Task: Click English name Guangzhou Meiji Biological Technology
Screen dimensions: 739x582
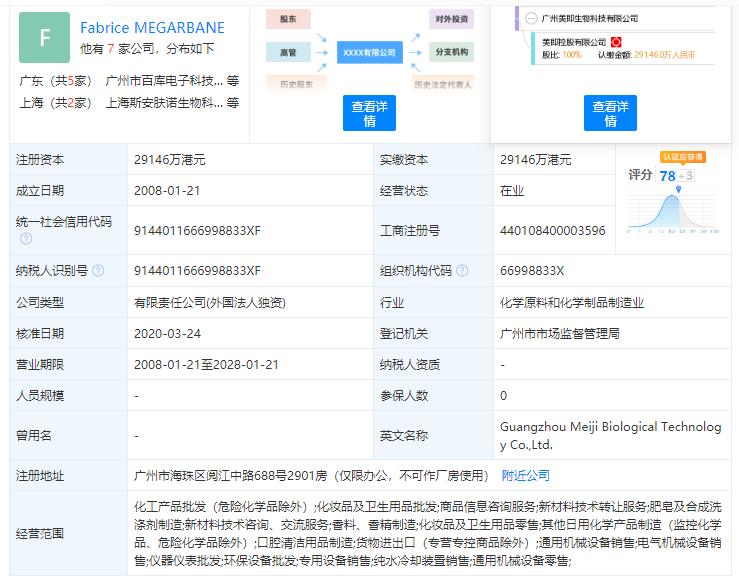Action: click(x=611, y=435)
